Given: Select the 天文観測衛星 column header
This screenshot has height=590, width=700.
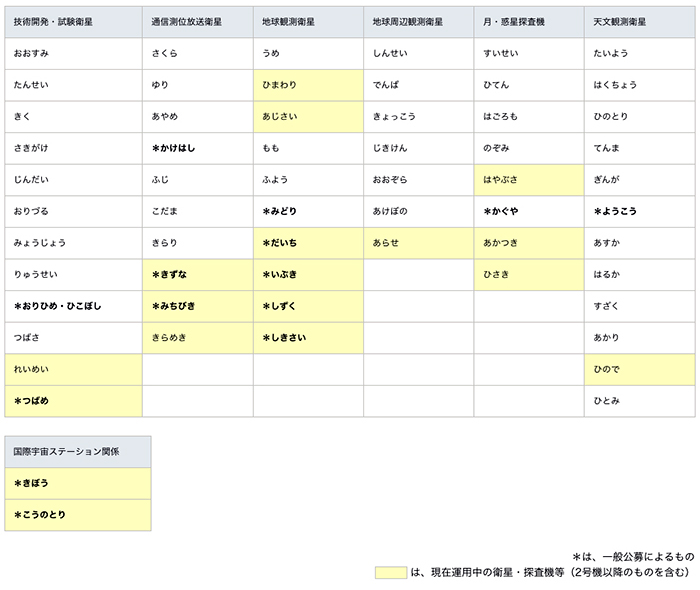Looking at the screenshot, I should [x=640, y=22].
